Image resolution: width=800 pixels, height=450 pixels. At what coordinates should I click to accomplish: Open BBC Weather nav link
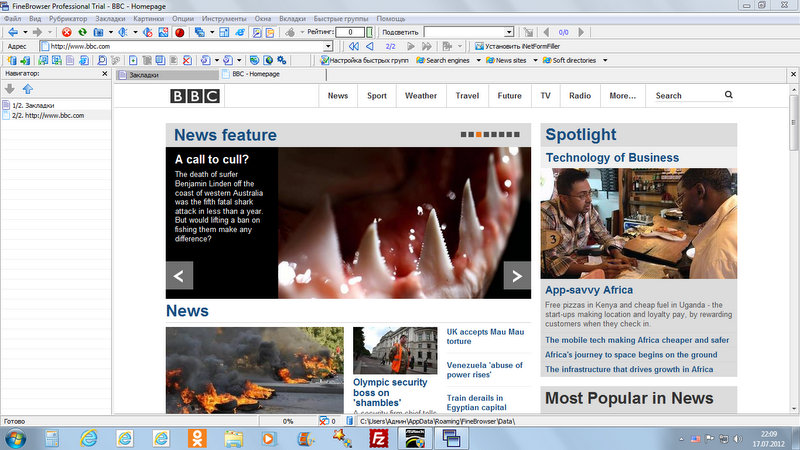[x=420, y=95]
